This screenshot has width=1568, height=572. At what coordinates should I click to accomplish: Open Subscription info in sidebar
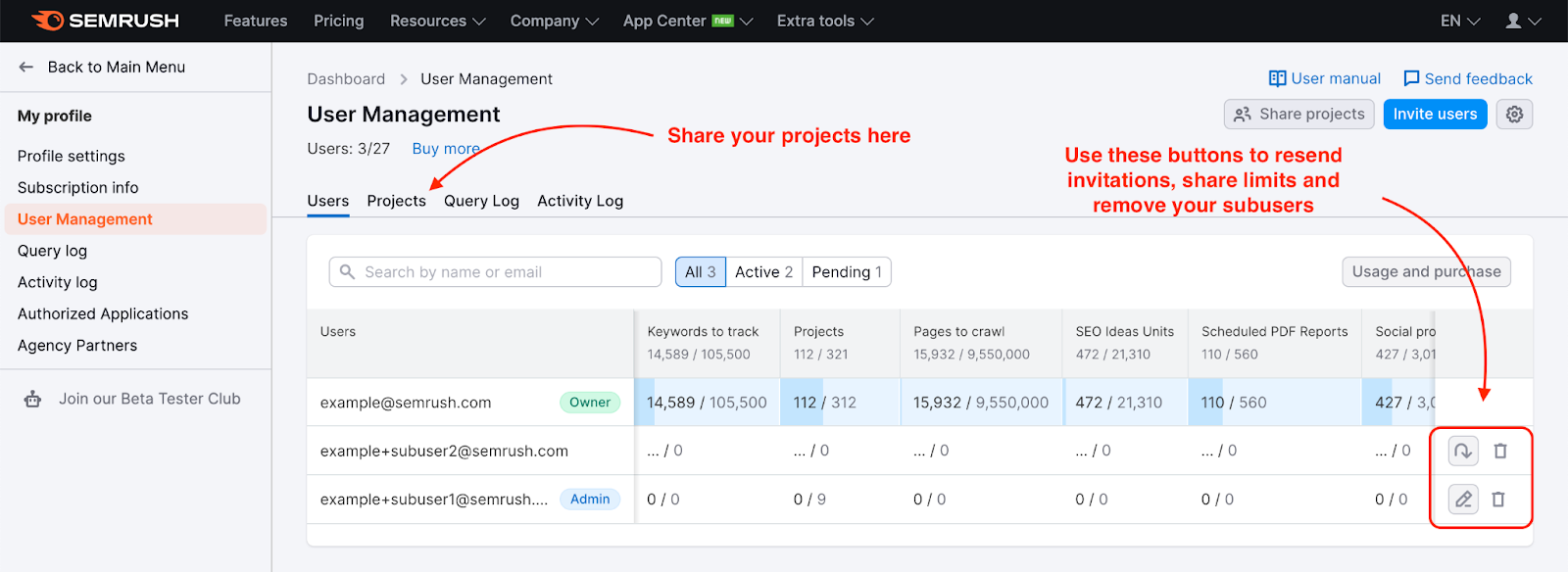pyautogui.click(x=78, y=187)
